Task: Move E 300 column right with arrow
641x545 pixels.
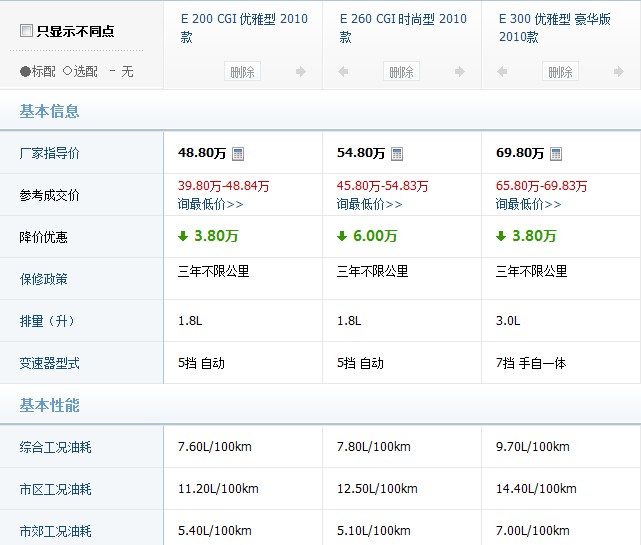Action: [619, 72]
